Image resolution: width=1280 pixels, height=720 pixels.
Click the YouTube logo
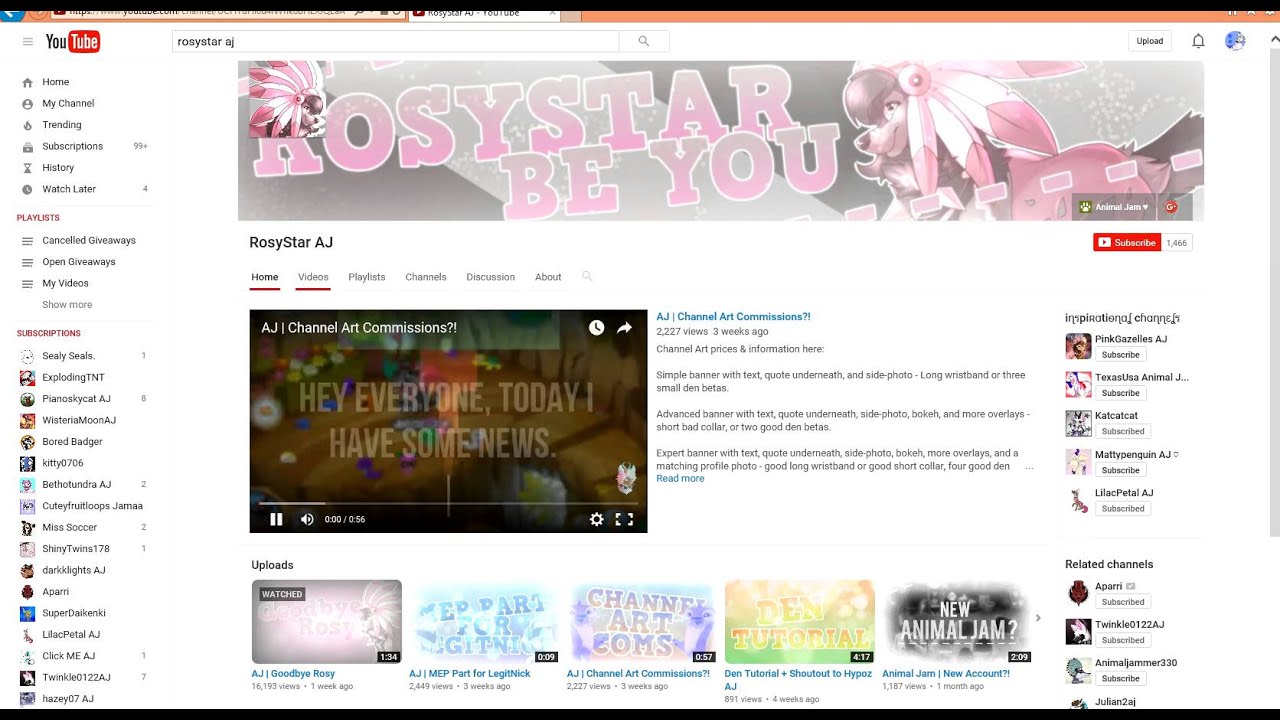(x=73, y=41)
